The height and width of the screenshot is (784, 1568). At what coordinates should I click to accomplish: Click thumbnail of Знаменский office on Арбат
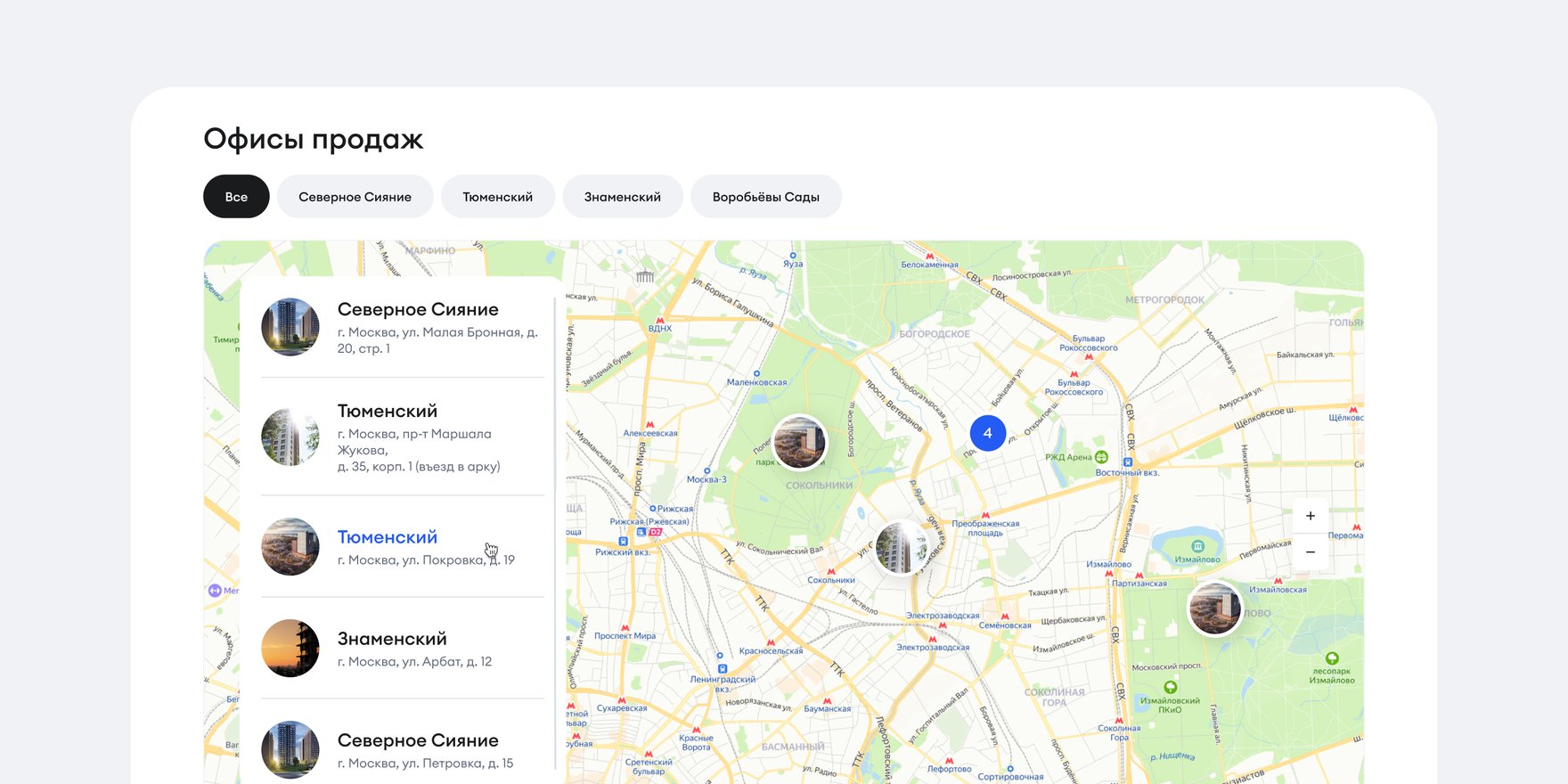pyautogui.click(x=290, y=649)
